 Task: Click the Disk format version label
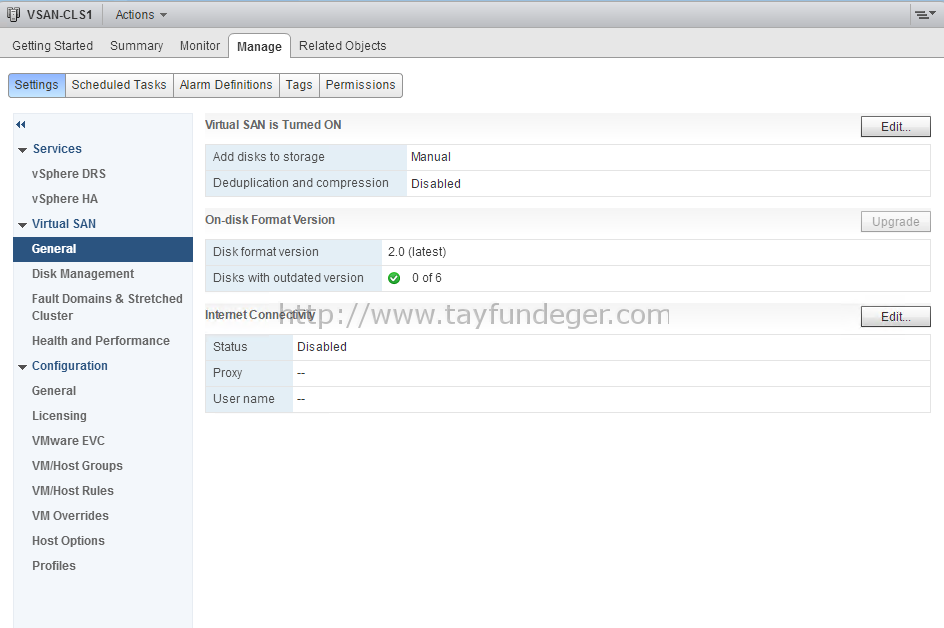(266, 252)
